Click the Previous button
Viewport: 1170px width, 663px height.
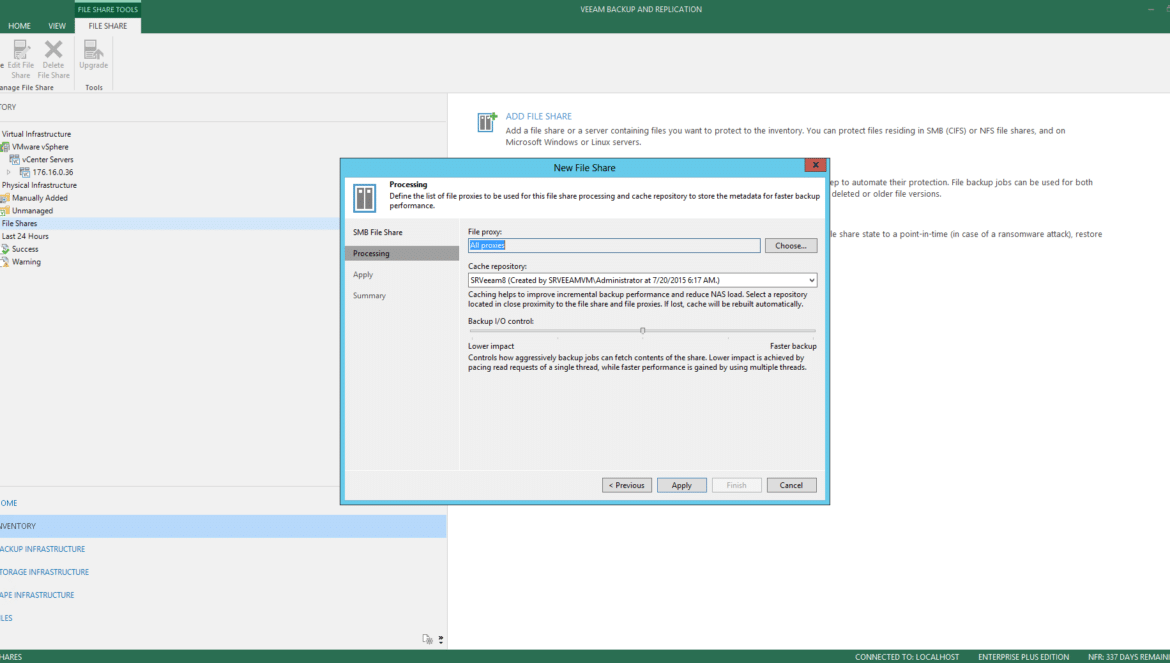pyautogui.click(x=627, y=486)
